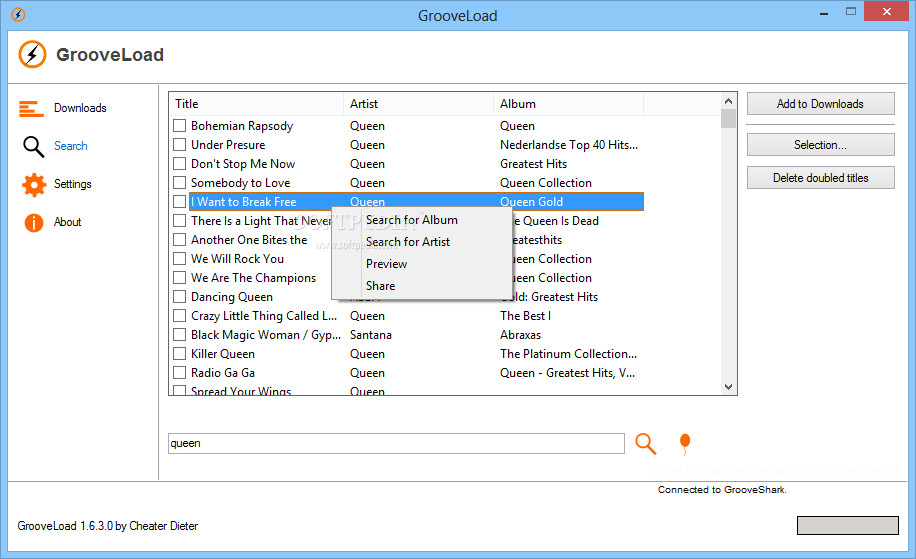Enable Somebody to Love checkbox
Viewport: 916px width, 559px height.
click(x=180, y=182)
